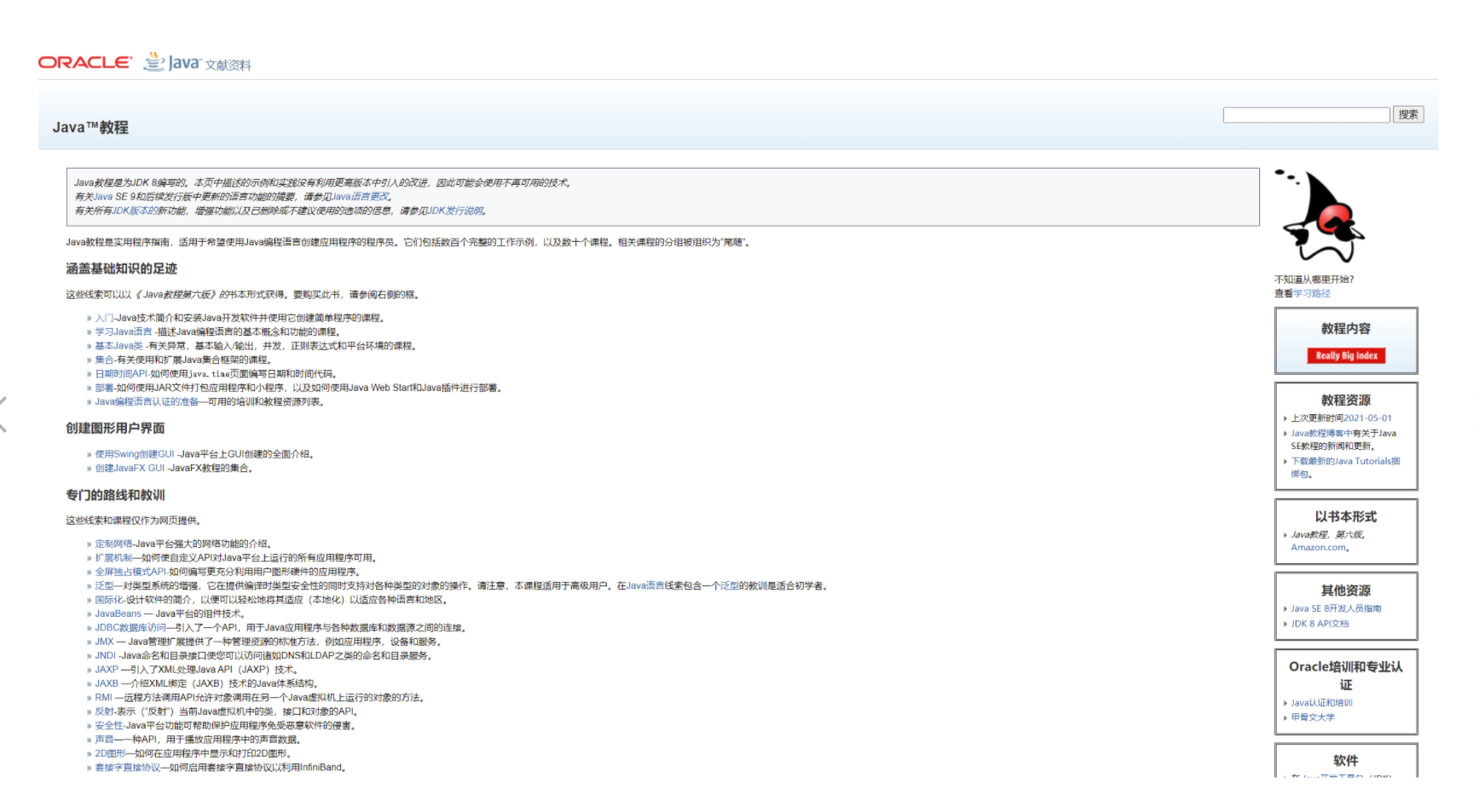Open the 学习路径 link under Duke
Image resolution: width=1473 pixels, height=812 pixels.
[1312, 293]
